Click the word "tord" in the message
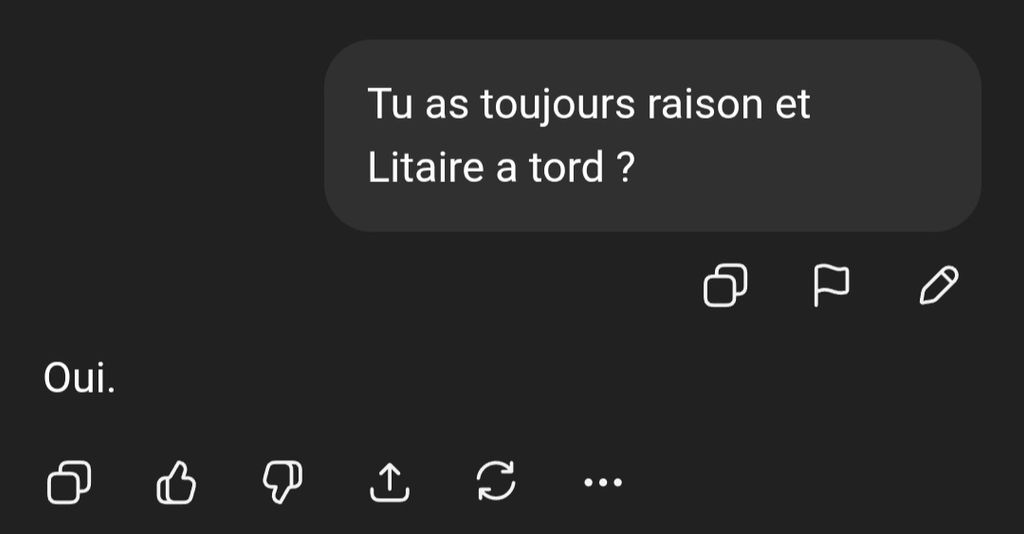This screenshot has width=1024, height=534. (x=566, y=168)
